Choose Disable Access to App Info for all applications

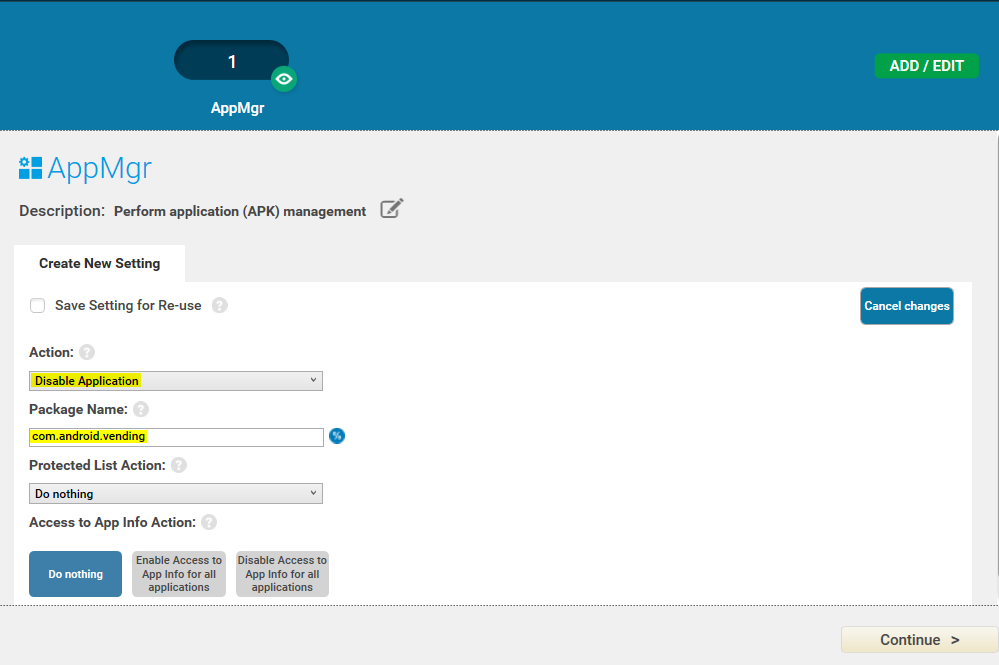(282, 574)
